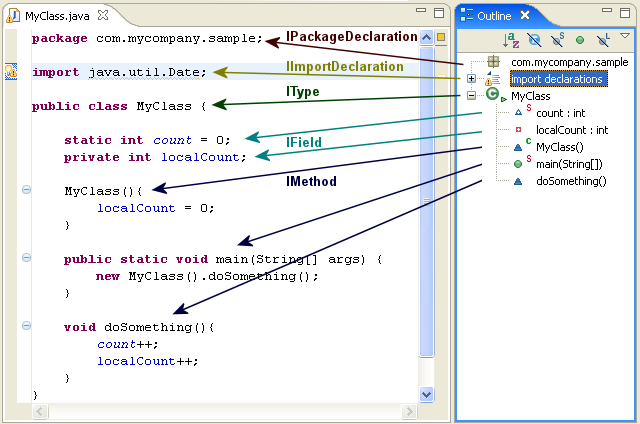
Task: Collapse the doSomething() method fold marker
Action: click(26, 326)
